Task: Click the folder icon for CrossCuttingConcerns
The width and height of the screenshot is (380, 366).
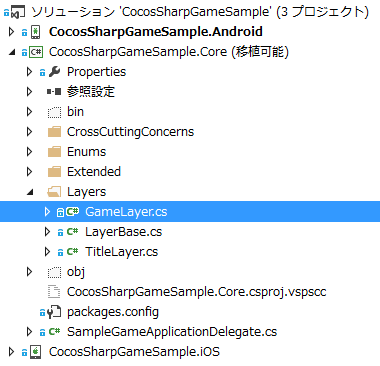Action: (x=54, y=132)
